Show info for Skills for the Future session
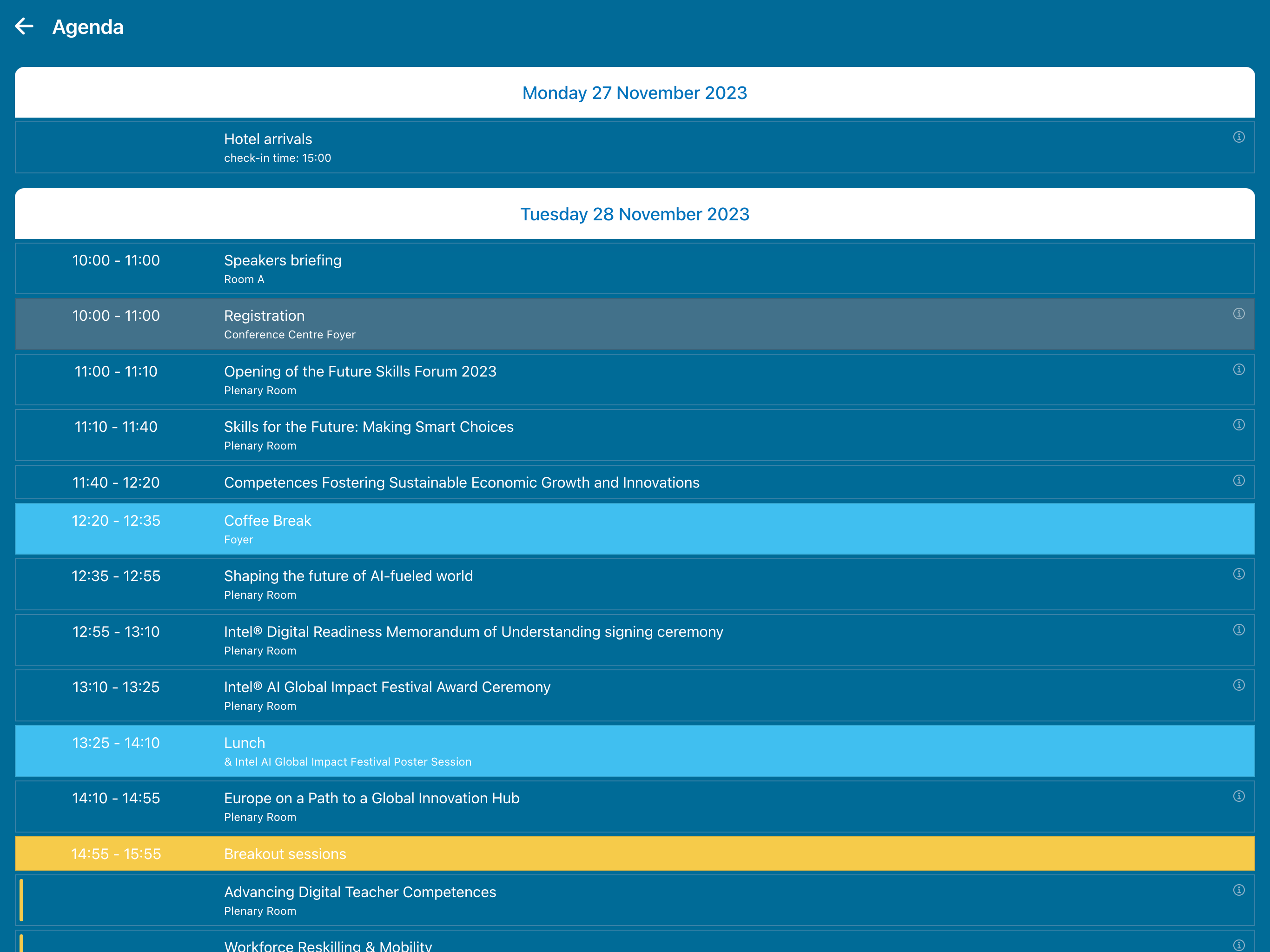Viewport: 1270px width, 952px height. 1239,424
